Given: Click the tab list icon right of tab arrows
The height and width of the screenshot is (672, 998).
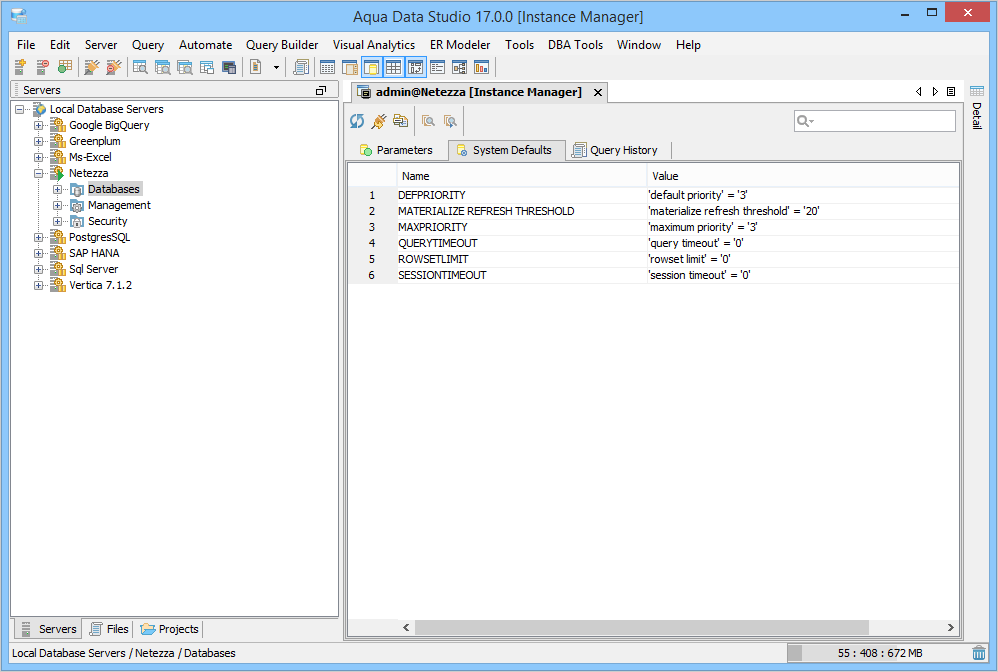Looking at the screenshot, I should [x=951, y=92].
